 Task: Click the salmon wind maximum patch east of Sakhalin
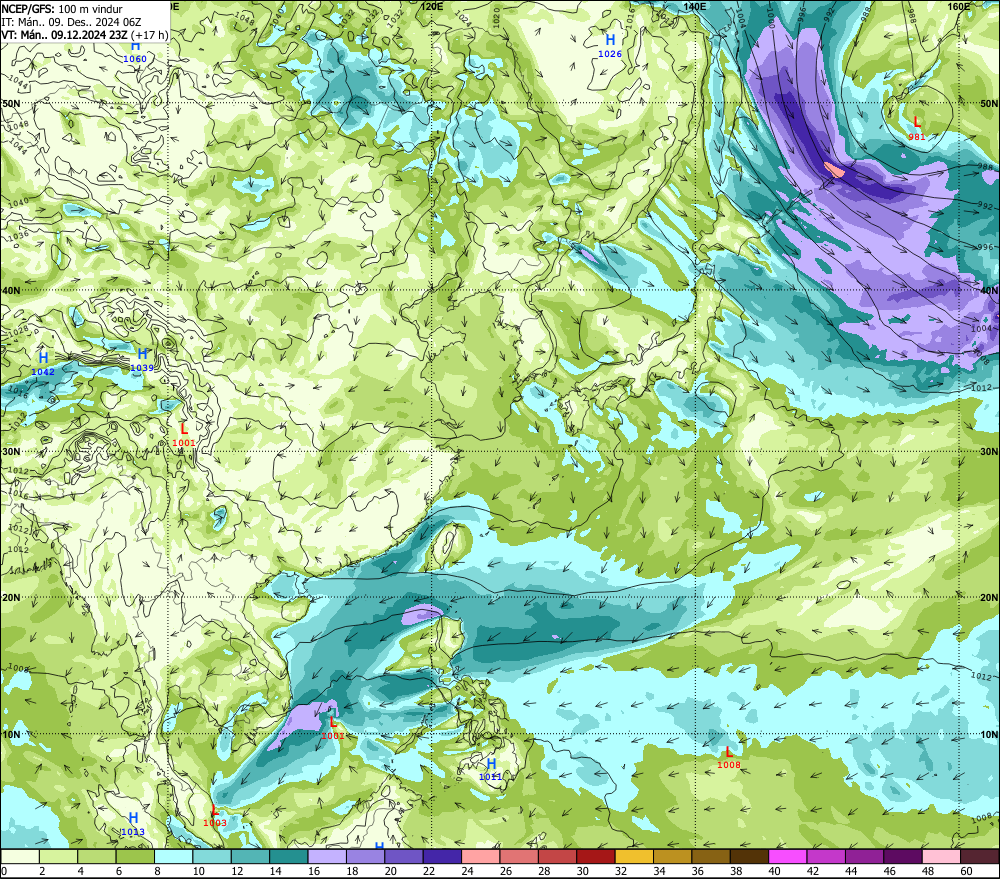pos(834,170)
